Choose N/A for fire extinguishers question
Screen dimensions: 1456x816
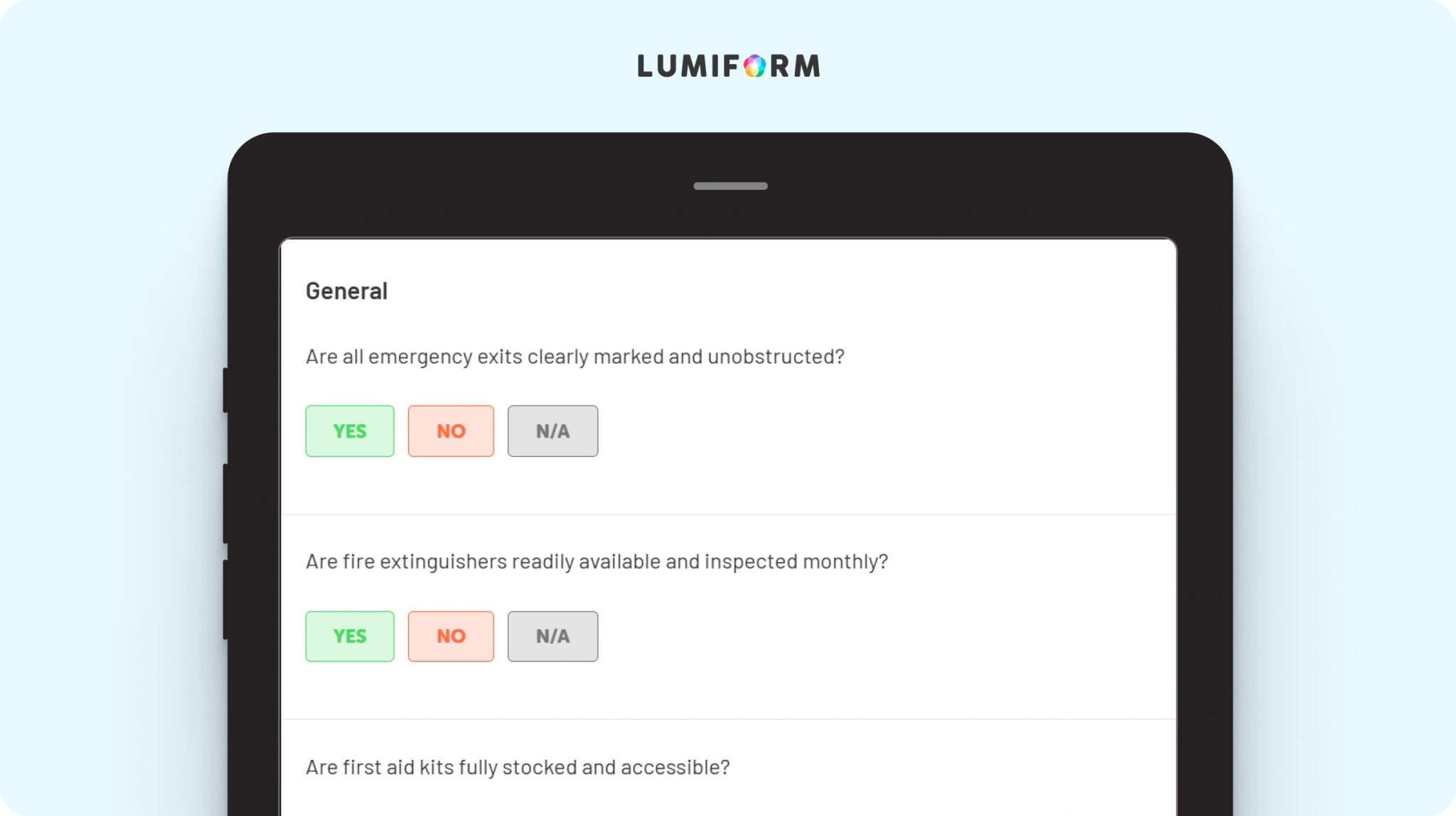pyautogui.click(x=552, y=636)
